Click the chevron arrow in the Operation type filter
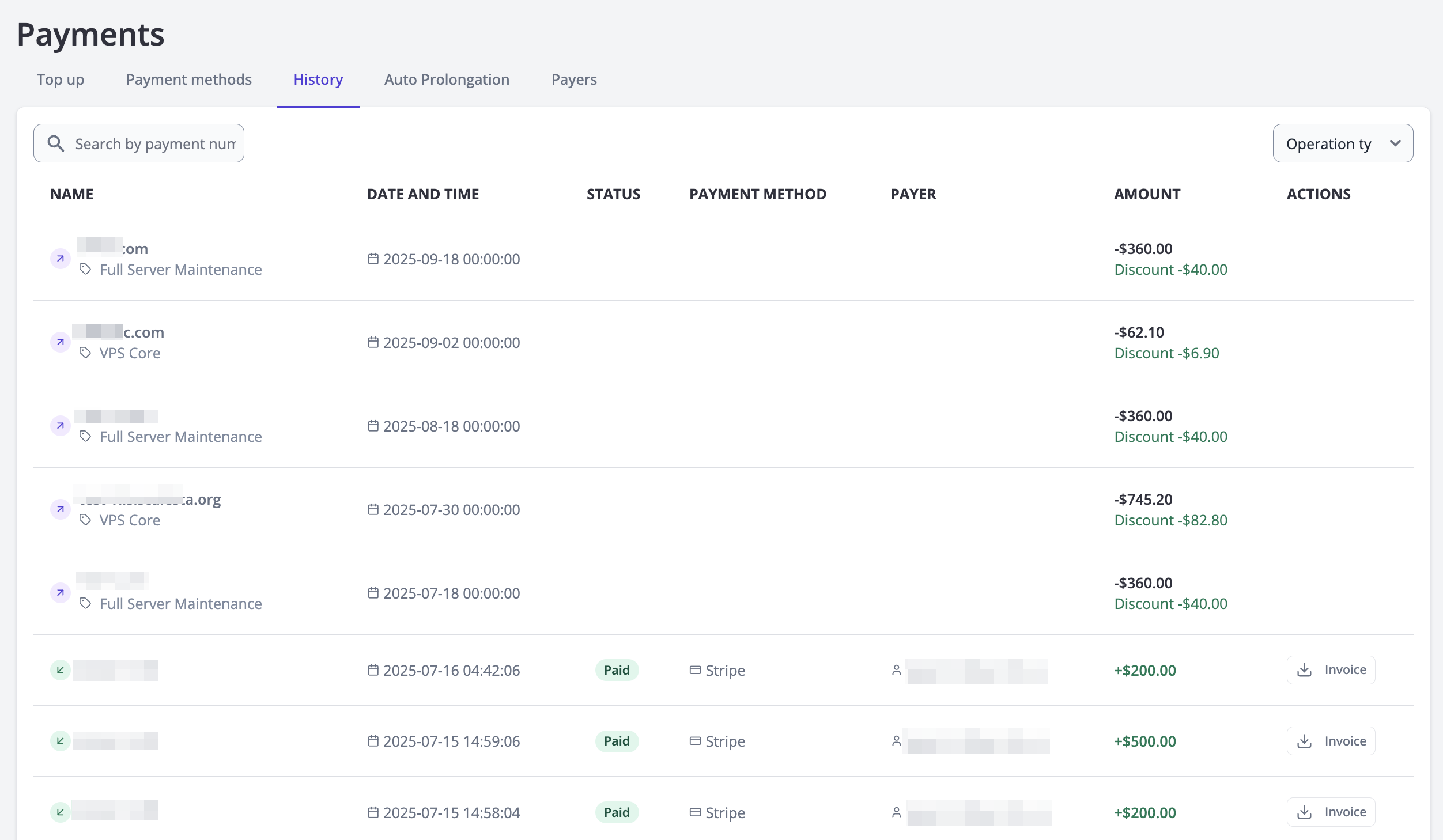This screenshot has width=1443, height=840. click(x=1395, y=143)
